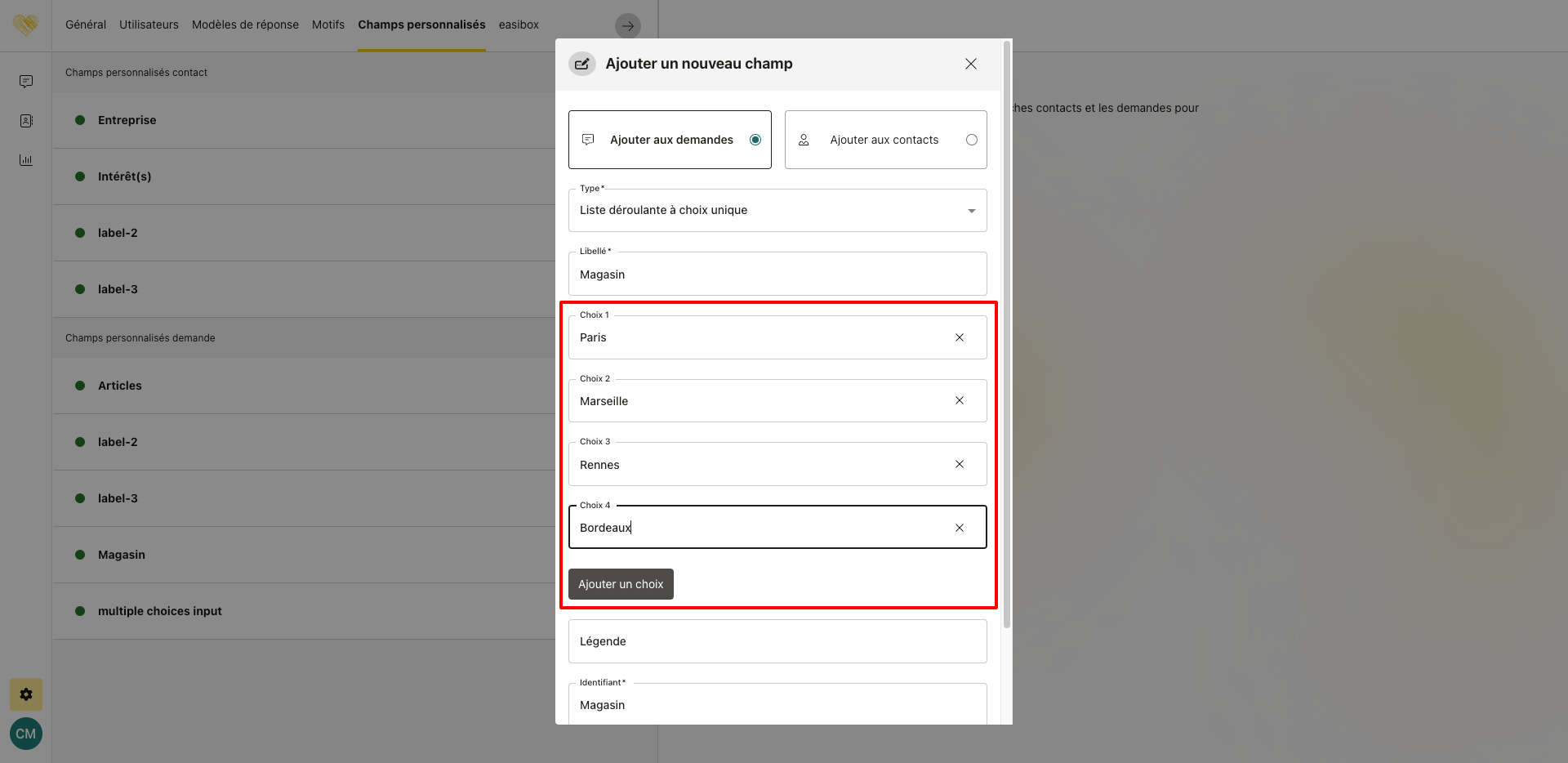Remove the Paris choice with its X icon
Image resolution: width=1568 pixels, height=763 pixels.
click(x=960, y=337)
